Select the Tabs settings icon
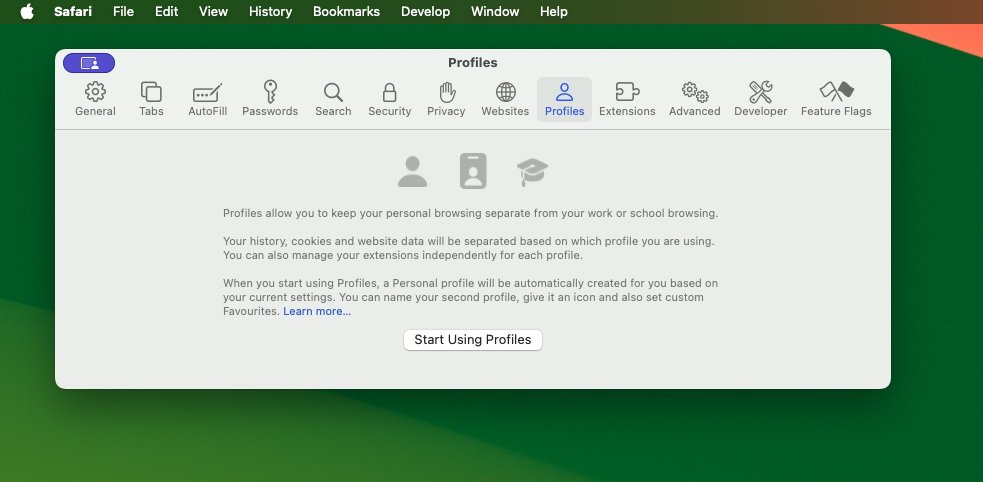The height and width of the screenshot is (482, 983). pos(151,99)
